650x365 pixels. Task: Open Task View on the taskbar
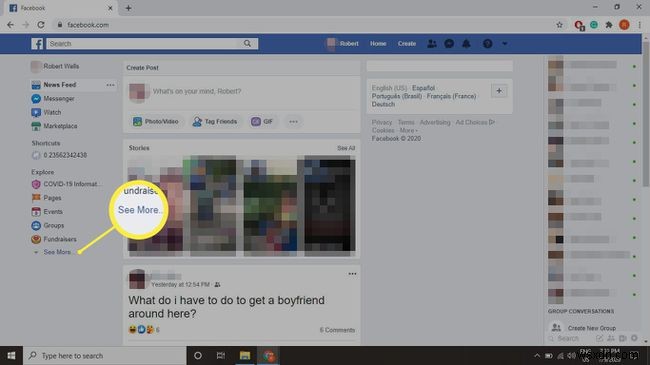coord(221,355)
